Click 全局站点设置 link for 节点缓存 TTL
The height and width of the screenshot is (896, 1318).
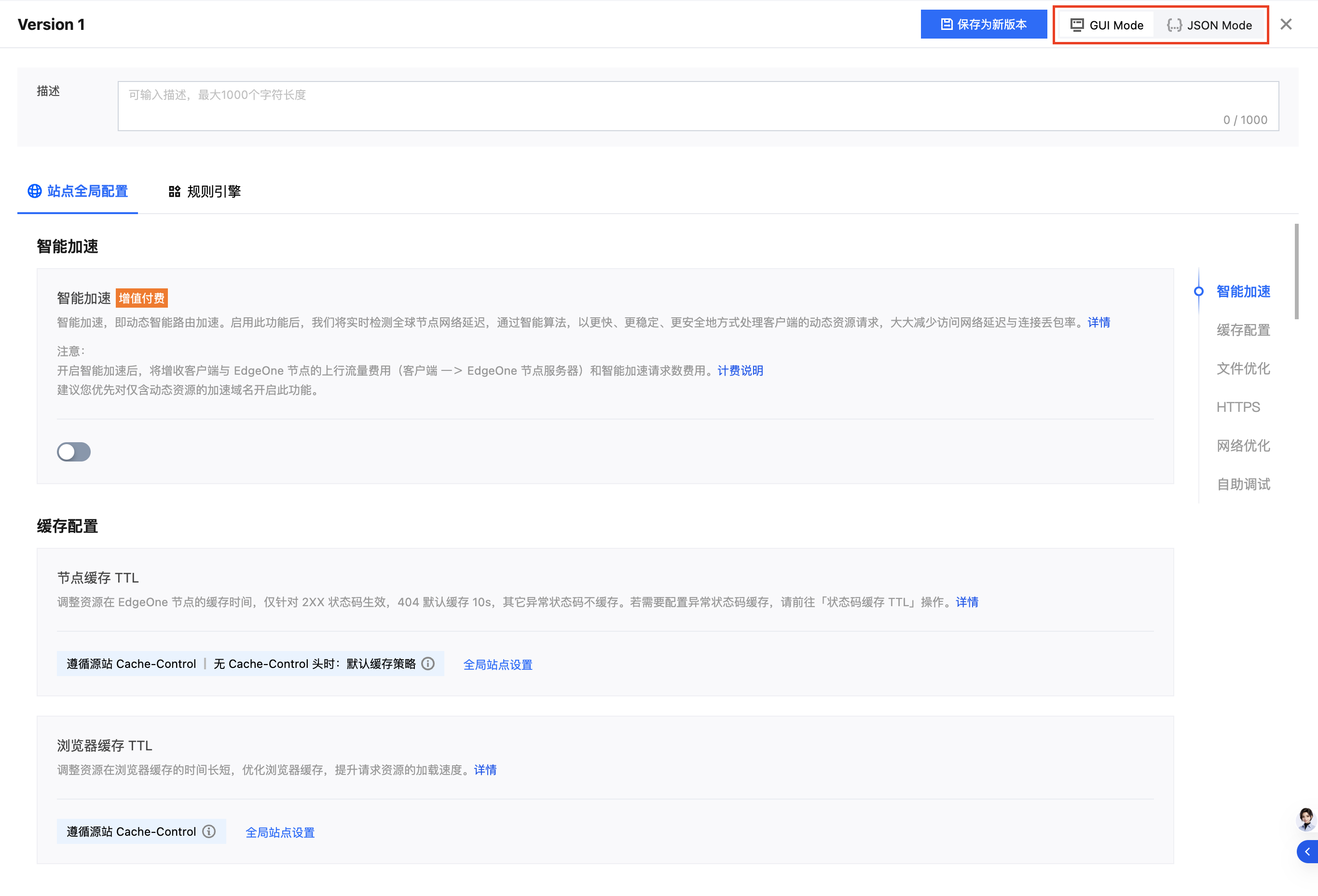pyautogui.click(x=498, y=664)
